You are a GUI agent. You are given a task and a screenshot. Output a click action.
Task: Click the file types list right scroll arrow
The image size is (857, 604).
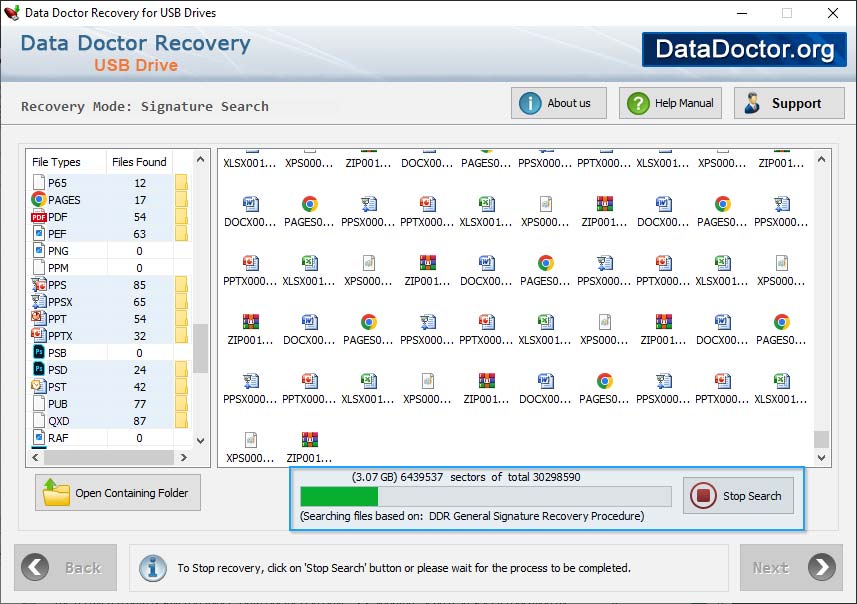click(x=184, y=458)
